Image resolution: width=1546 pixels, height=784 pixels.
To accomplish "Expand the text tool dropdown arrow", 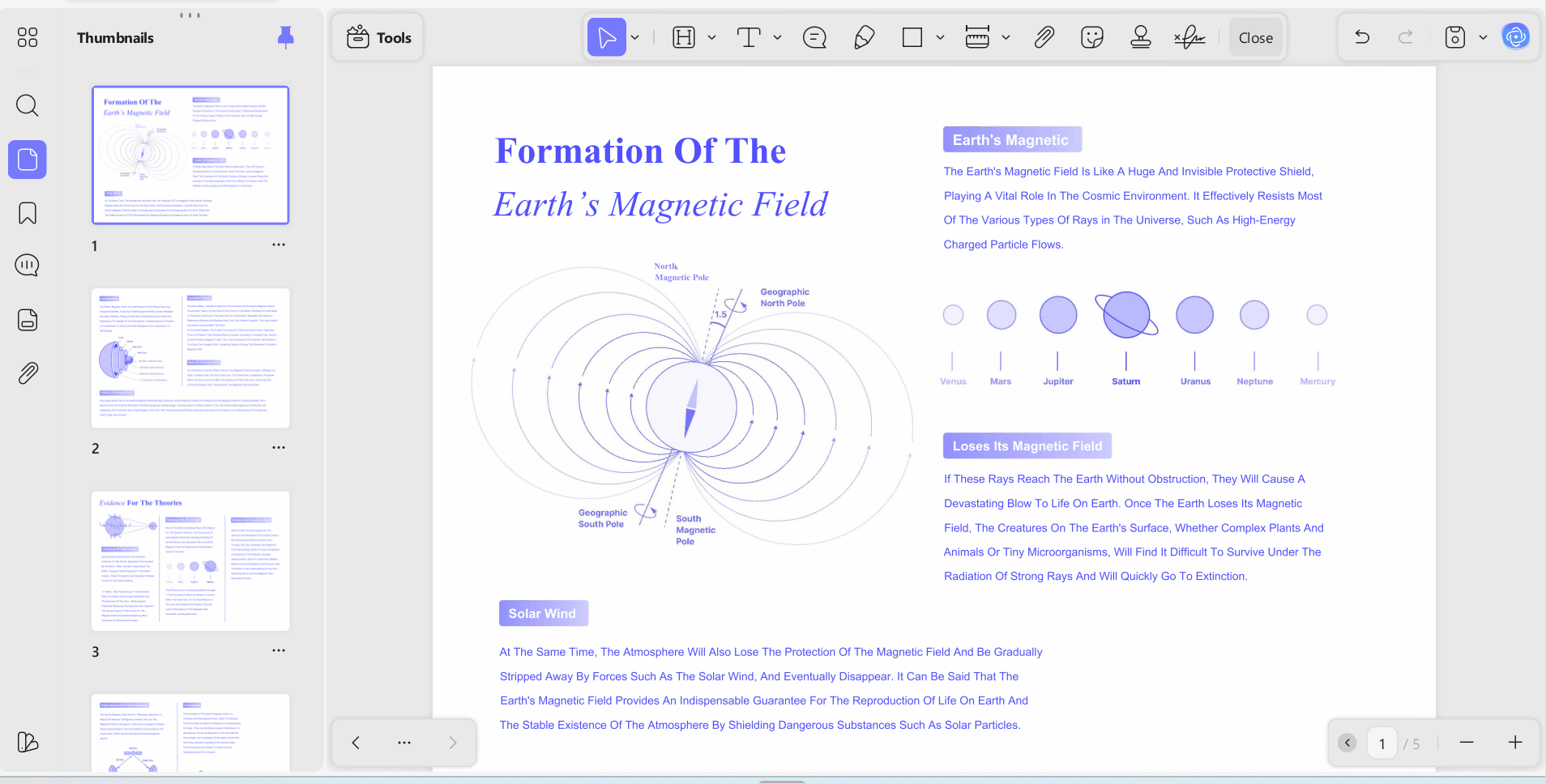I will coord(777,37).
